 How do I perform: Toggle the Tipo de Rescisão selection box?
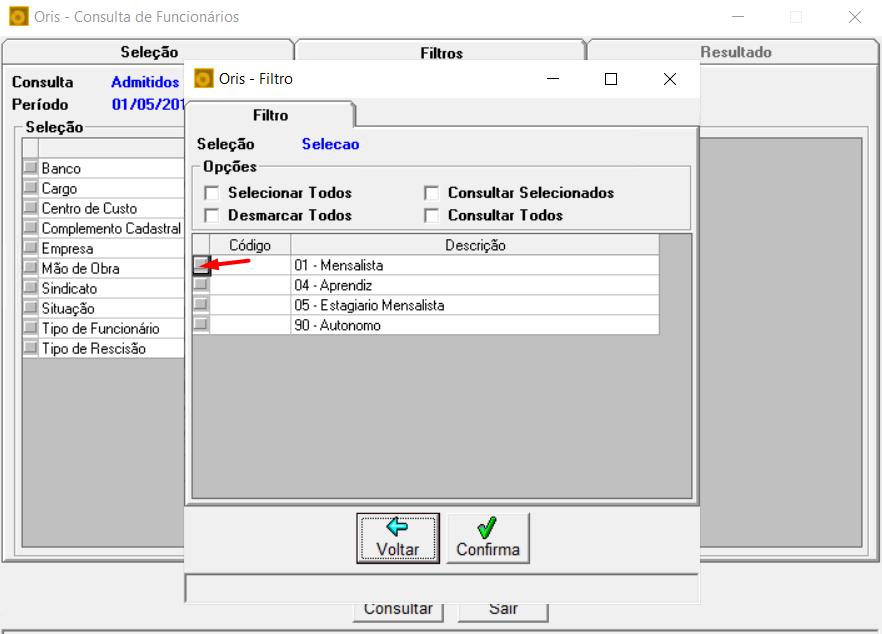tap(30, 348)
